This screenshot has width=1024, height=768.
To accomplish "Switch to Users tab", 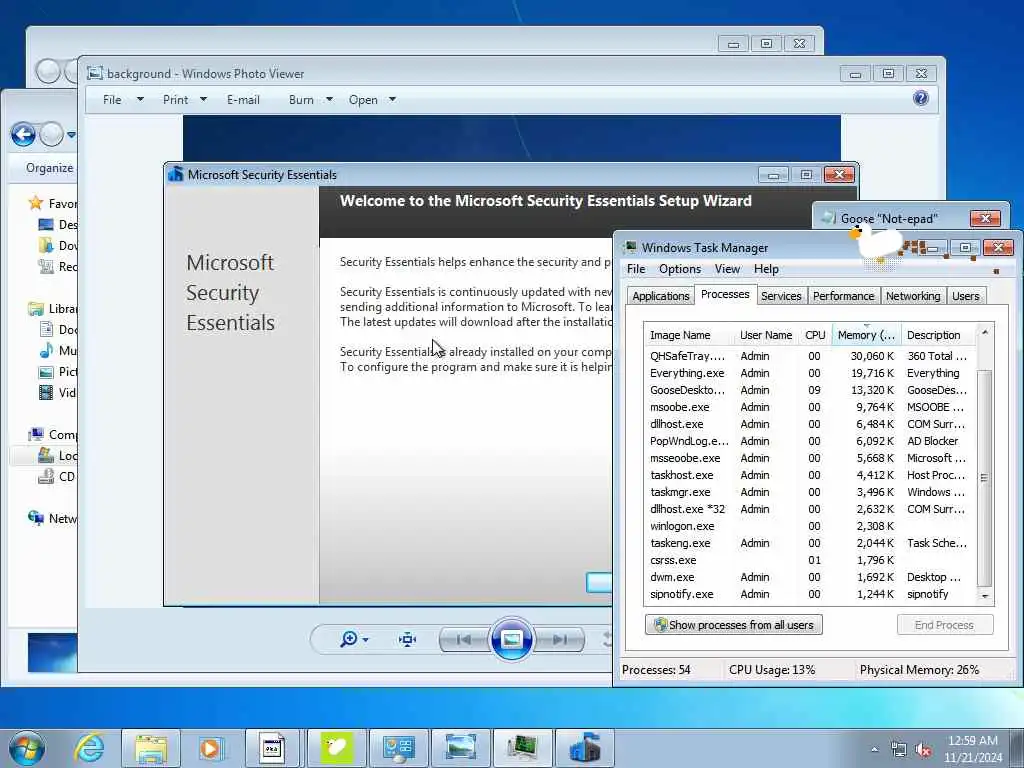I will point(965,296).
